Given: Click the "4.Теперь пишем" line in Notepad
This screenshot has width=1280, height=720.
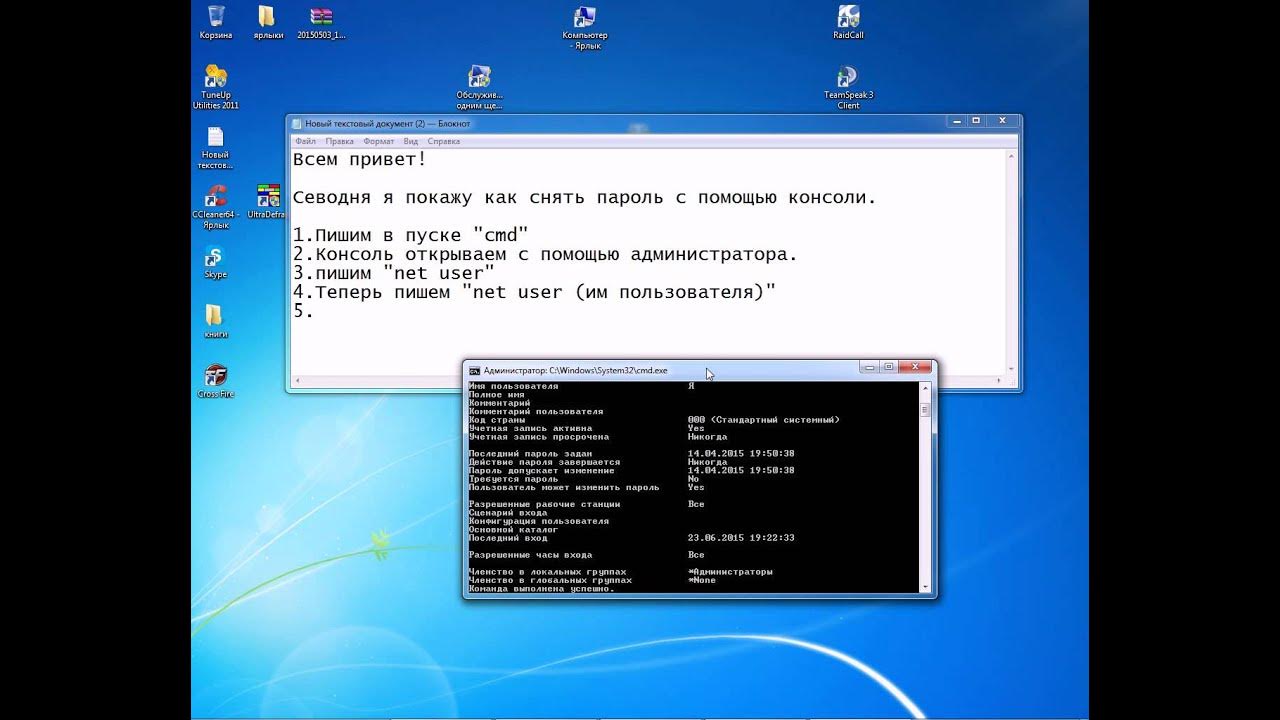Looking at the screenshot, I should [x=535, y=292].
